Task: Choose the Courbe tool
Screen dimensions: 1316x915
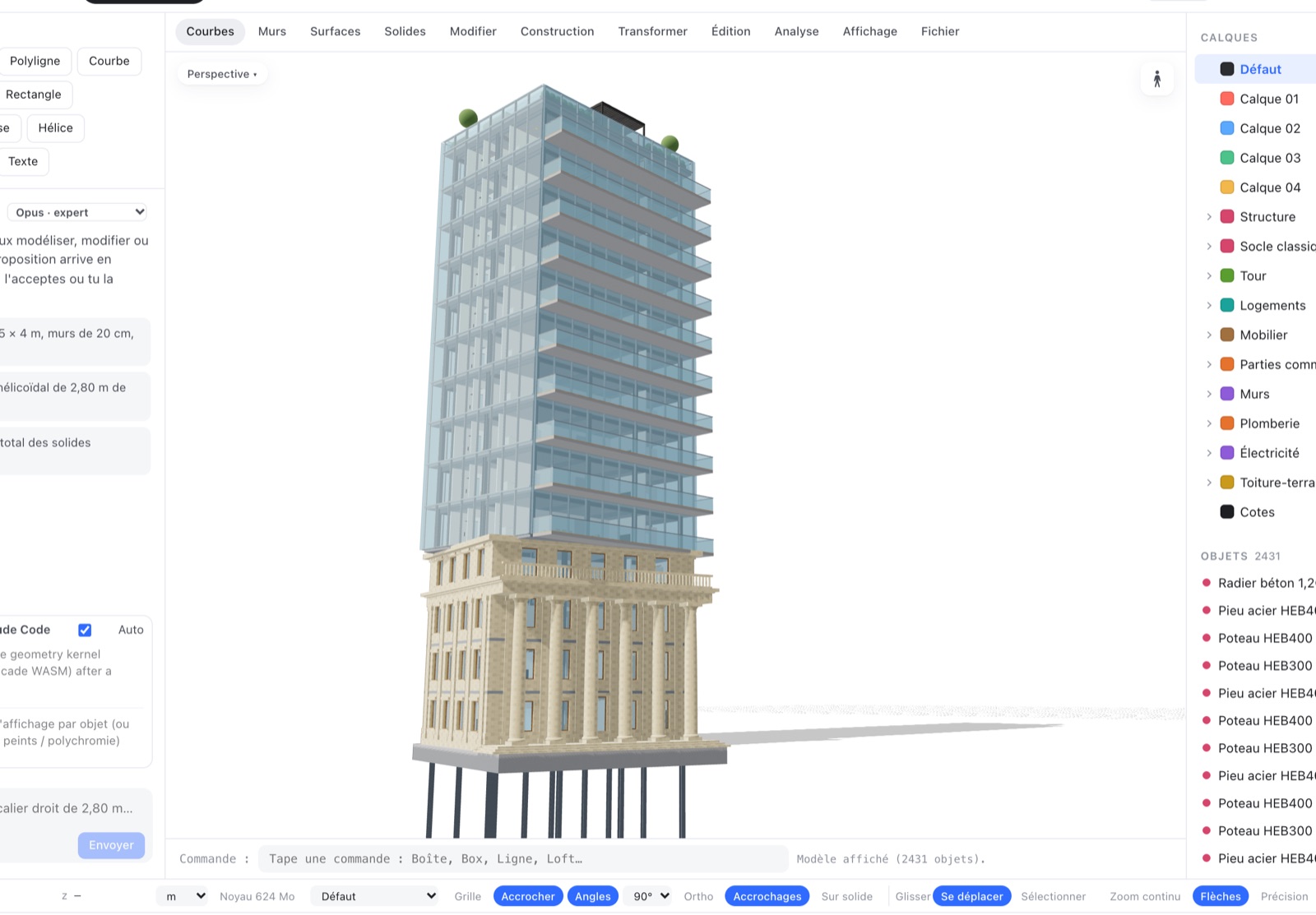Action: (109, 61)
